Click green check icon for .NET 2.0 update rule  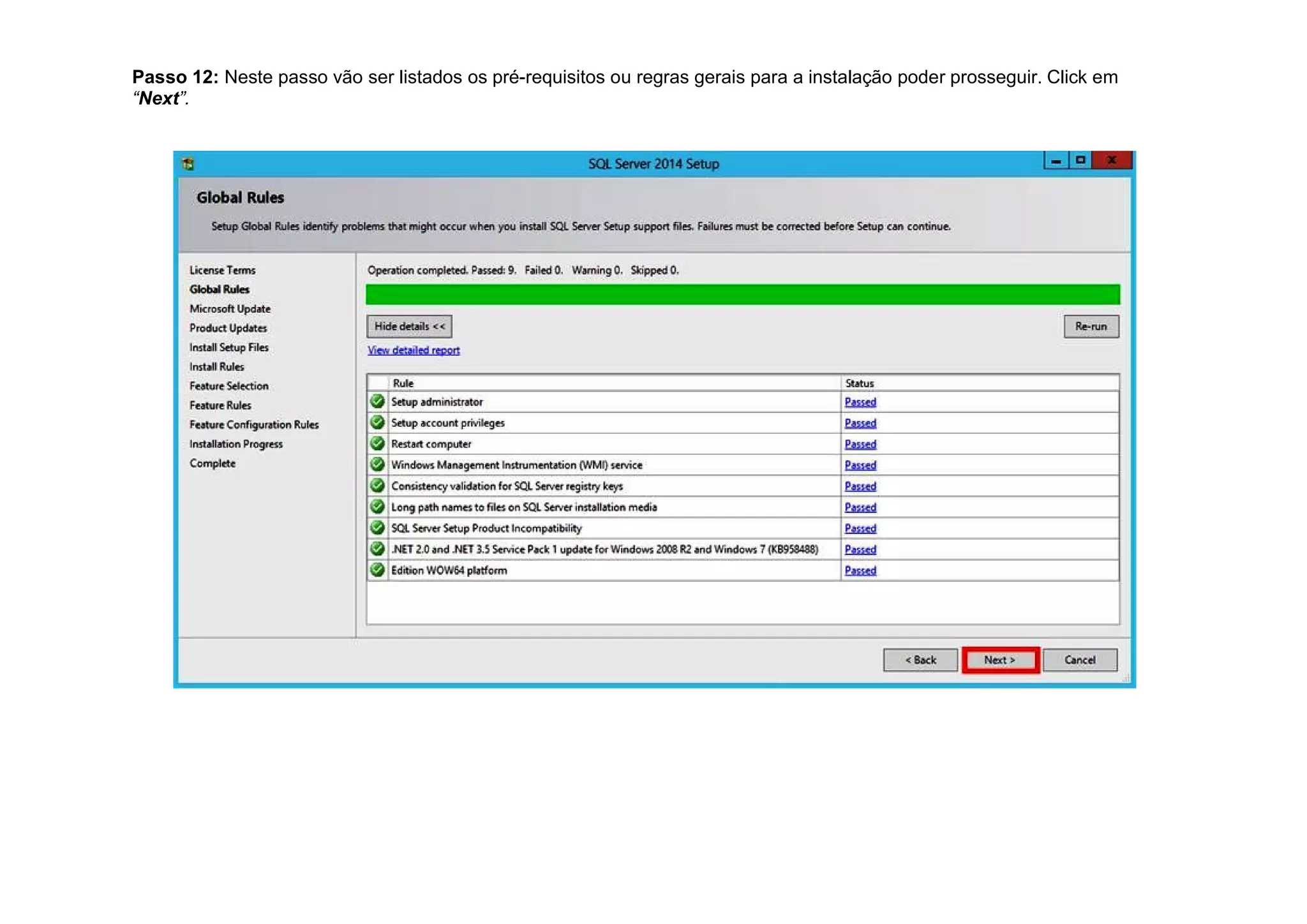click(x=377, y=549)
